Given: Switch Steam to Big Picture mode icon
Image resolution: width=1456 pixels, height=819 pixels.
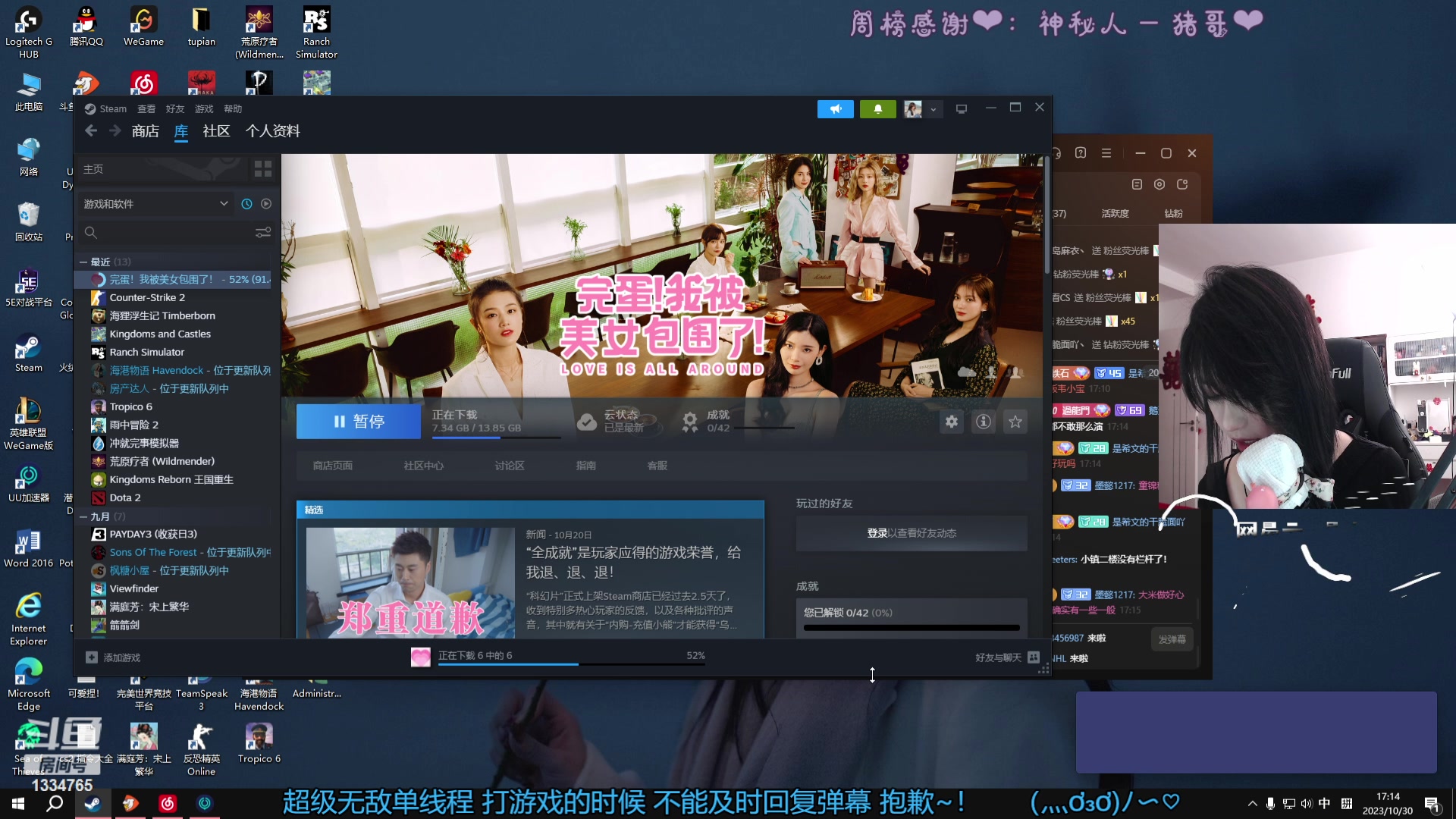Looking at the screenshot, I should pos(961,109).
